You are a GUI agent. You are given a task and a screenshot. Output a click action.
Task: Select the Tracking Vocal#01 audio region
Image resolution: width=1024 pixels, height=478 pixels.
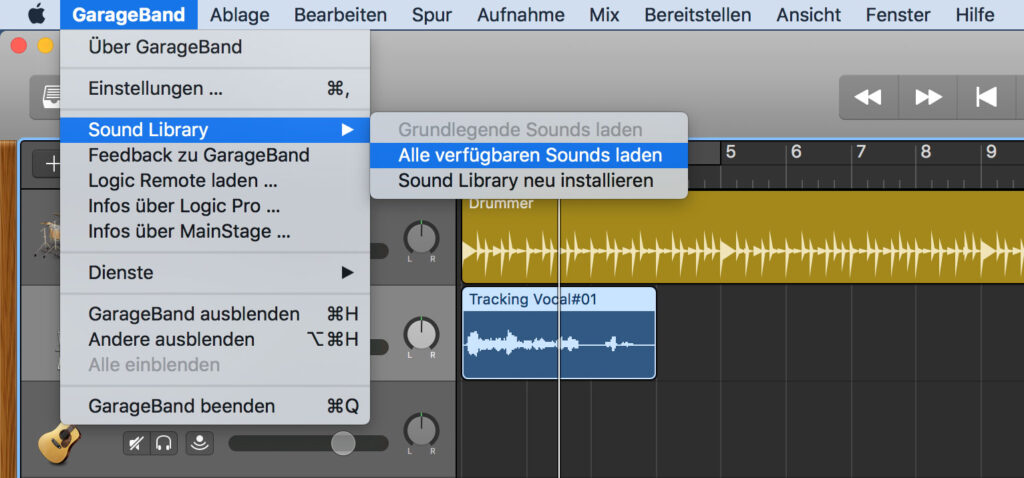click(559, 333)
